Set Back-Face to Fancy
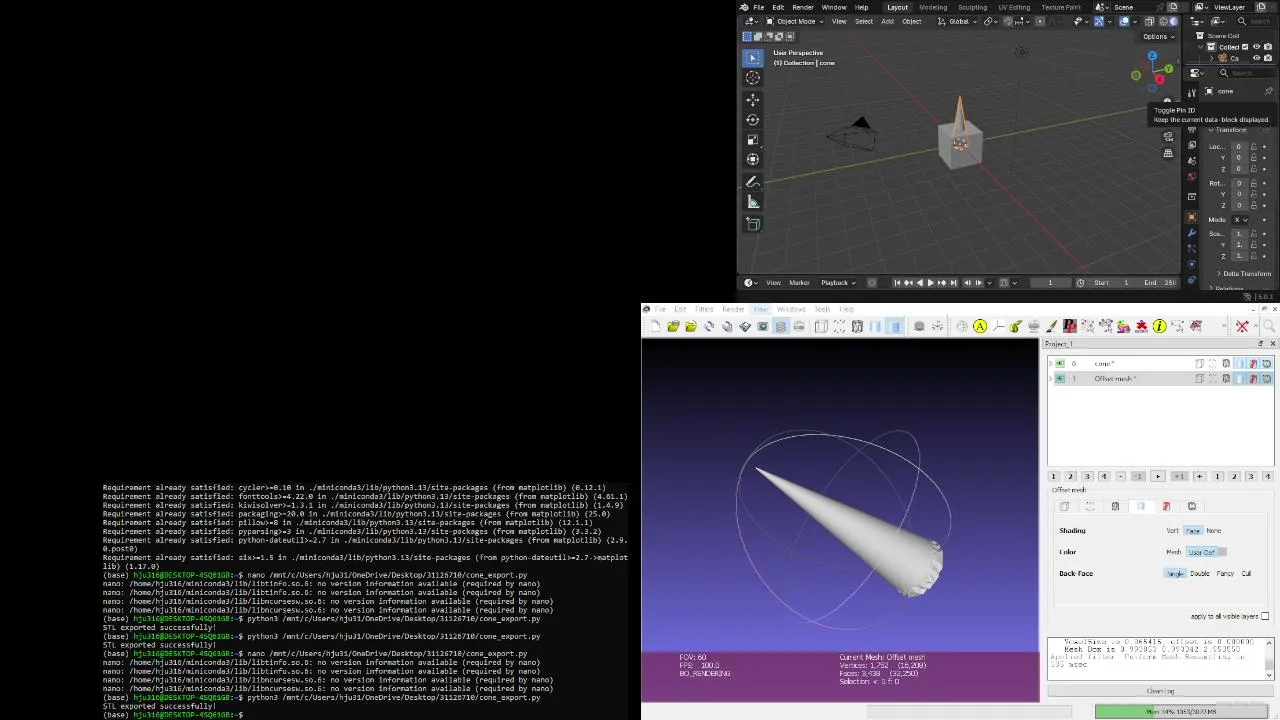The height and width of the screenshot is (720, 1280). (x=1225, y=574)
